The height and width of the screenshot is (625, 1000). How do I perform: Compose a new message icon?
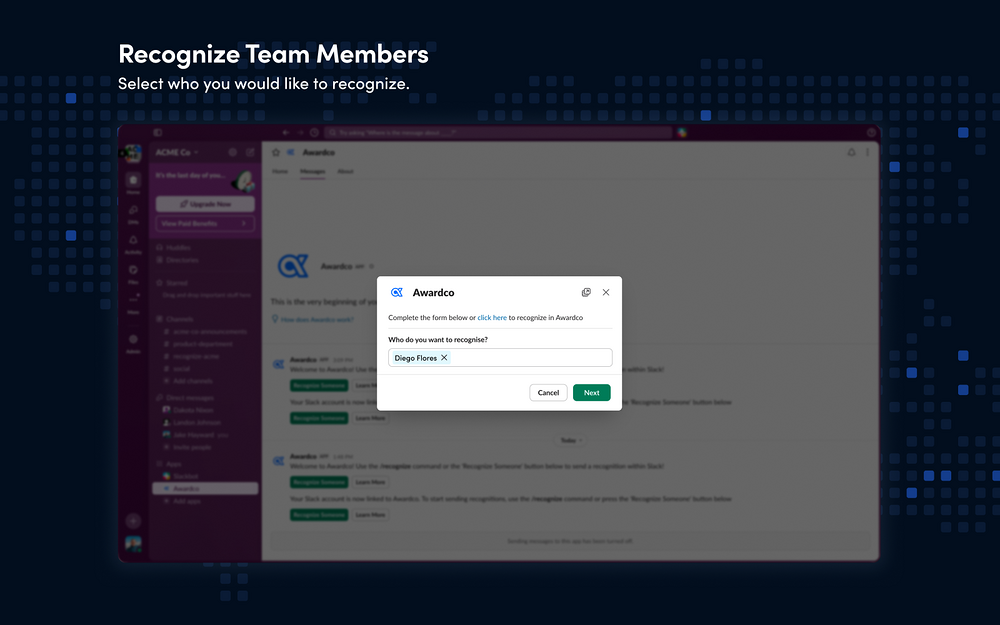point(250,152)
